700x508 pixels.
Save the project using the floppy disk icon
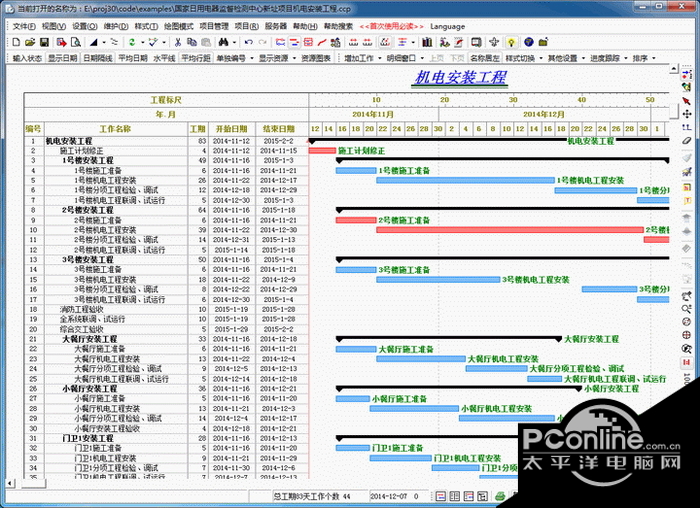[45, 42]
